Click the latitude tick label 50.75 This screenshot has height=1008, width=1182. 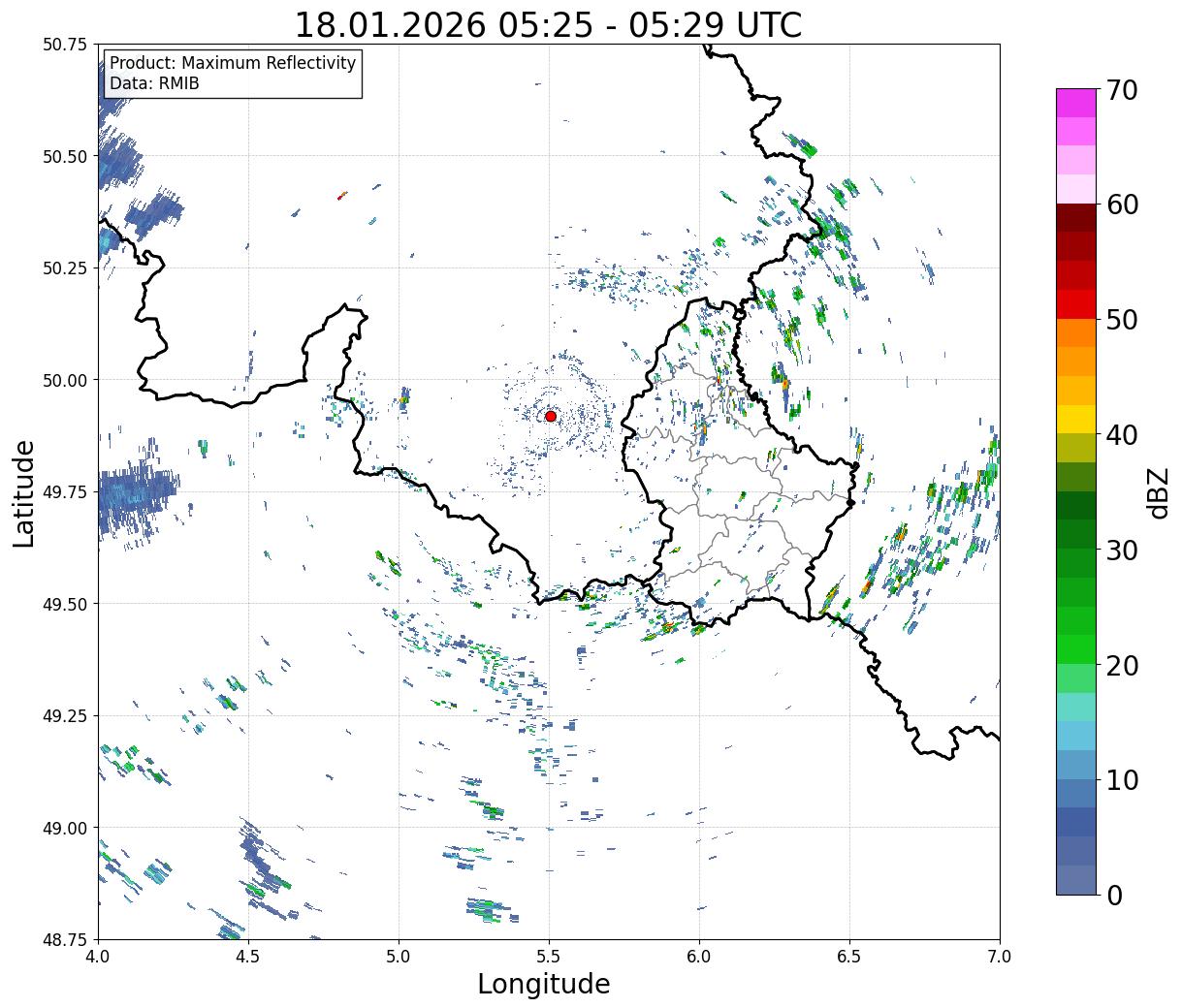tap(65, 45)
